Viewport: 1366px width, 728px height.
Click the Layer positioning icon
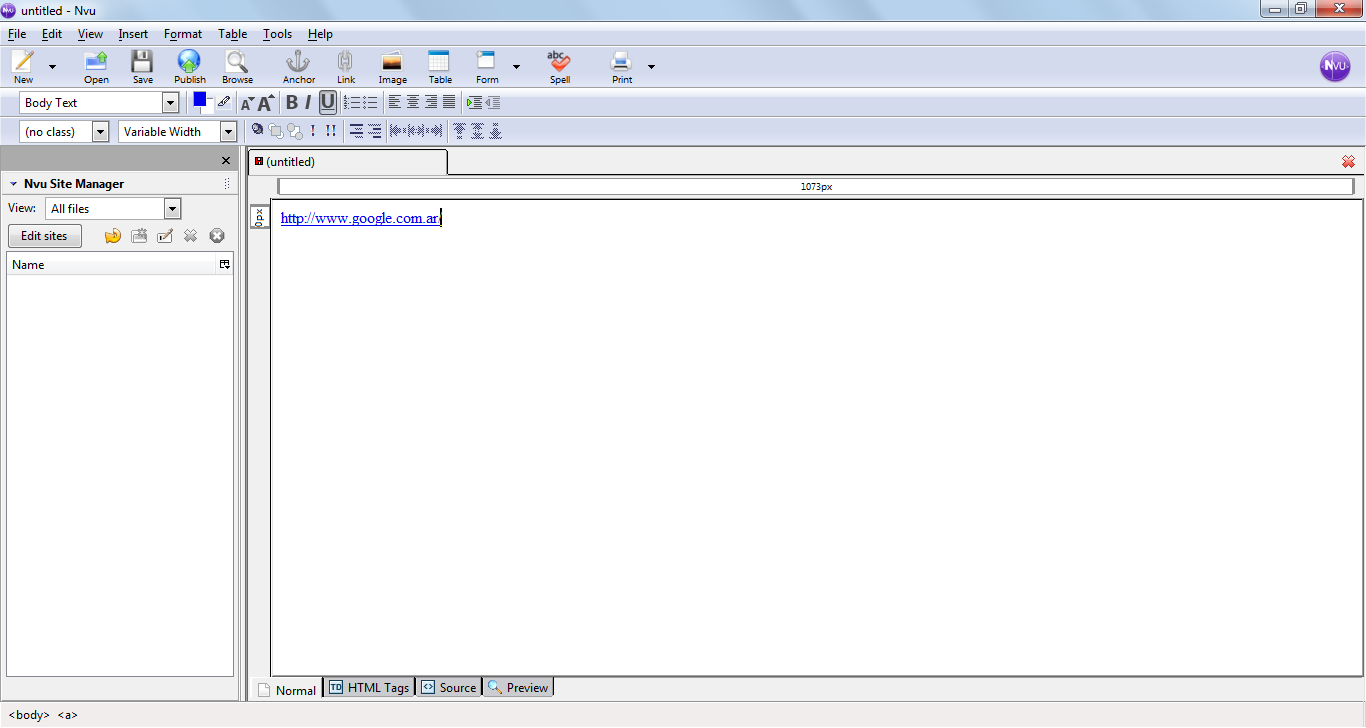click(257, 130)
